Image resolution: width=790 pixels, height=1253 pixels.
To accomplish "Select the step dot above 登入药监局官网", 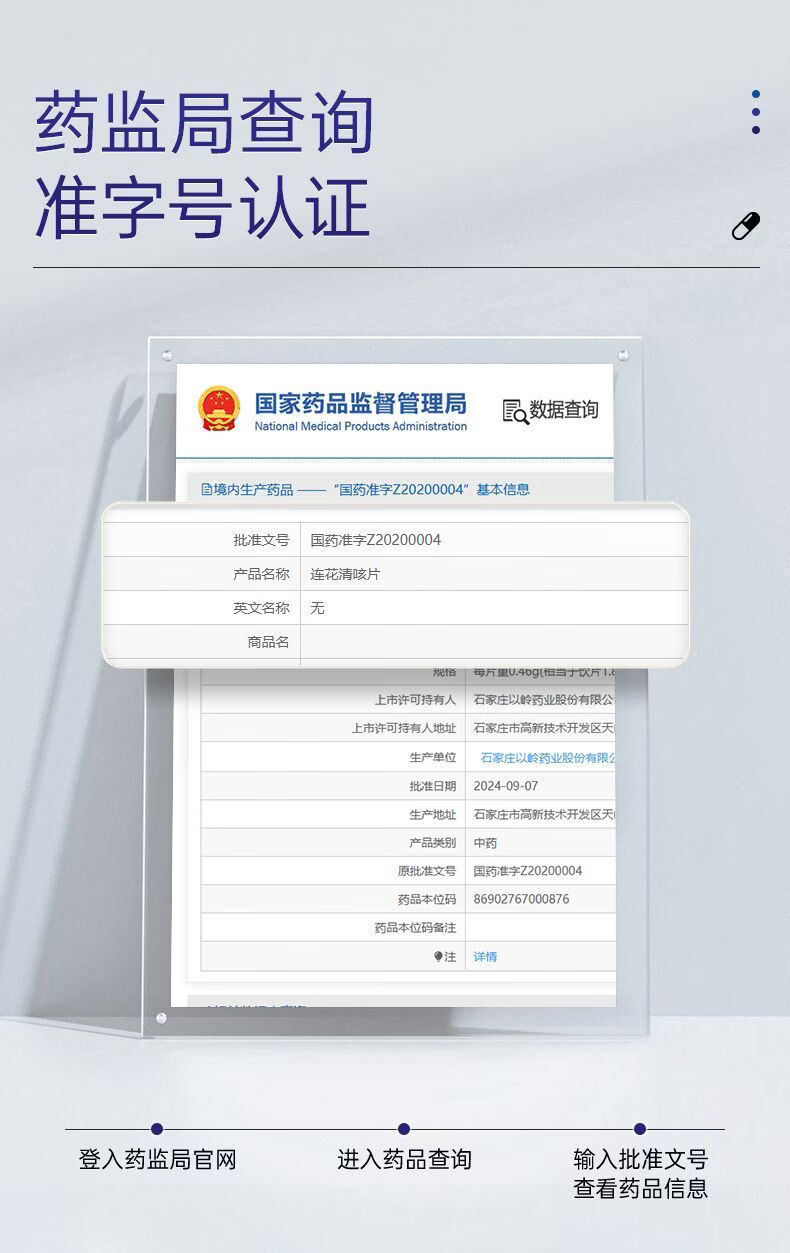I will [x=157, y=1129].
